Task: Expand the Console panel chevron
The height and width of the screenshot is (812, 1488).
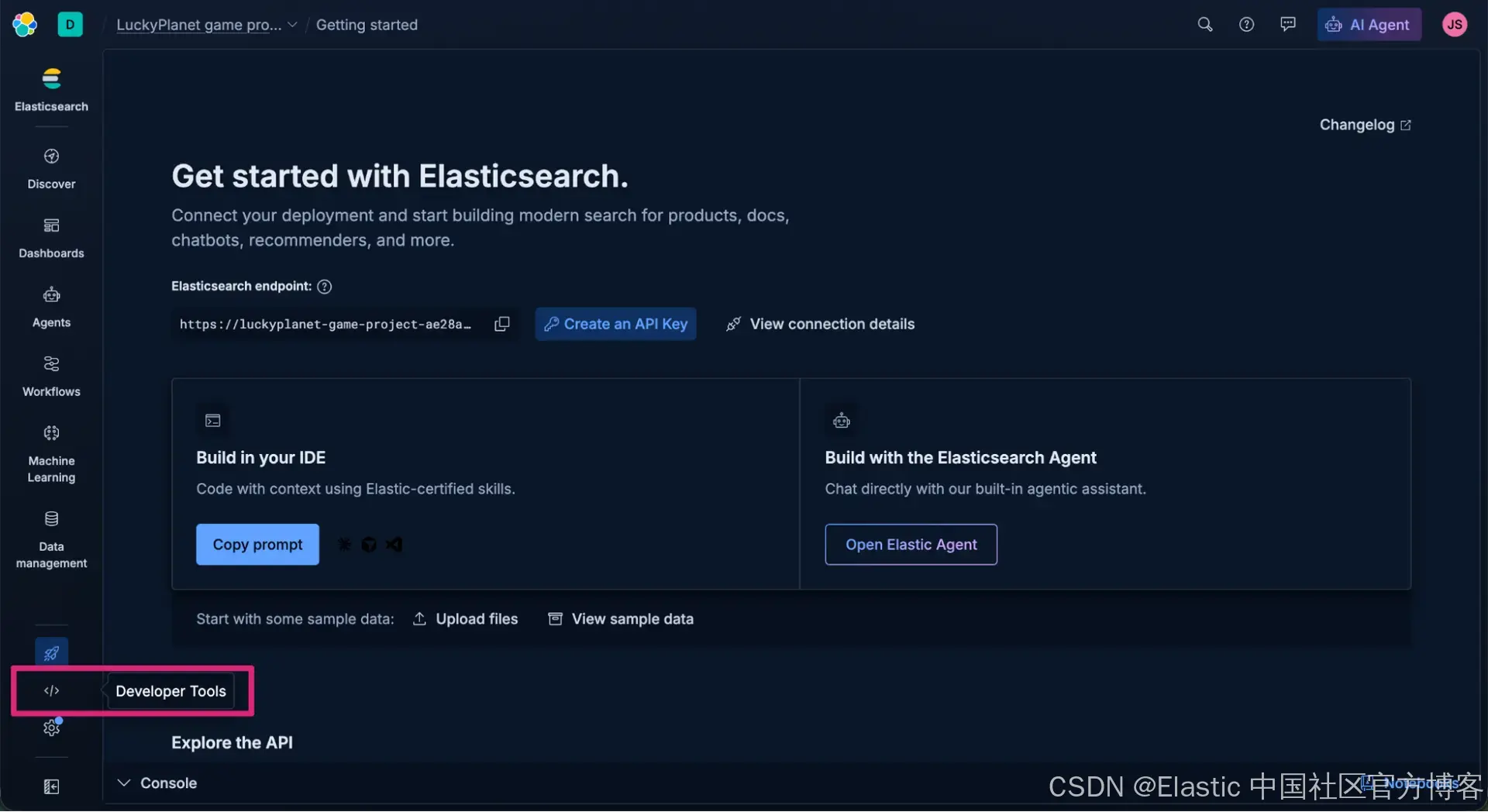Action: [124, 783]
